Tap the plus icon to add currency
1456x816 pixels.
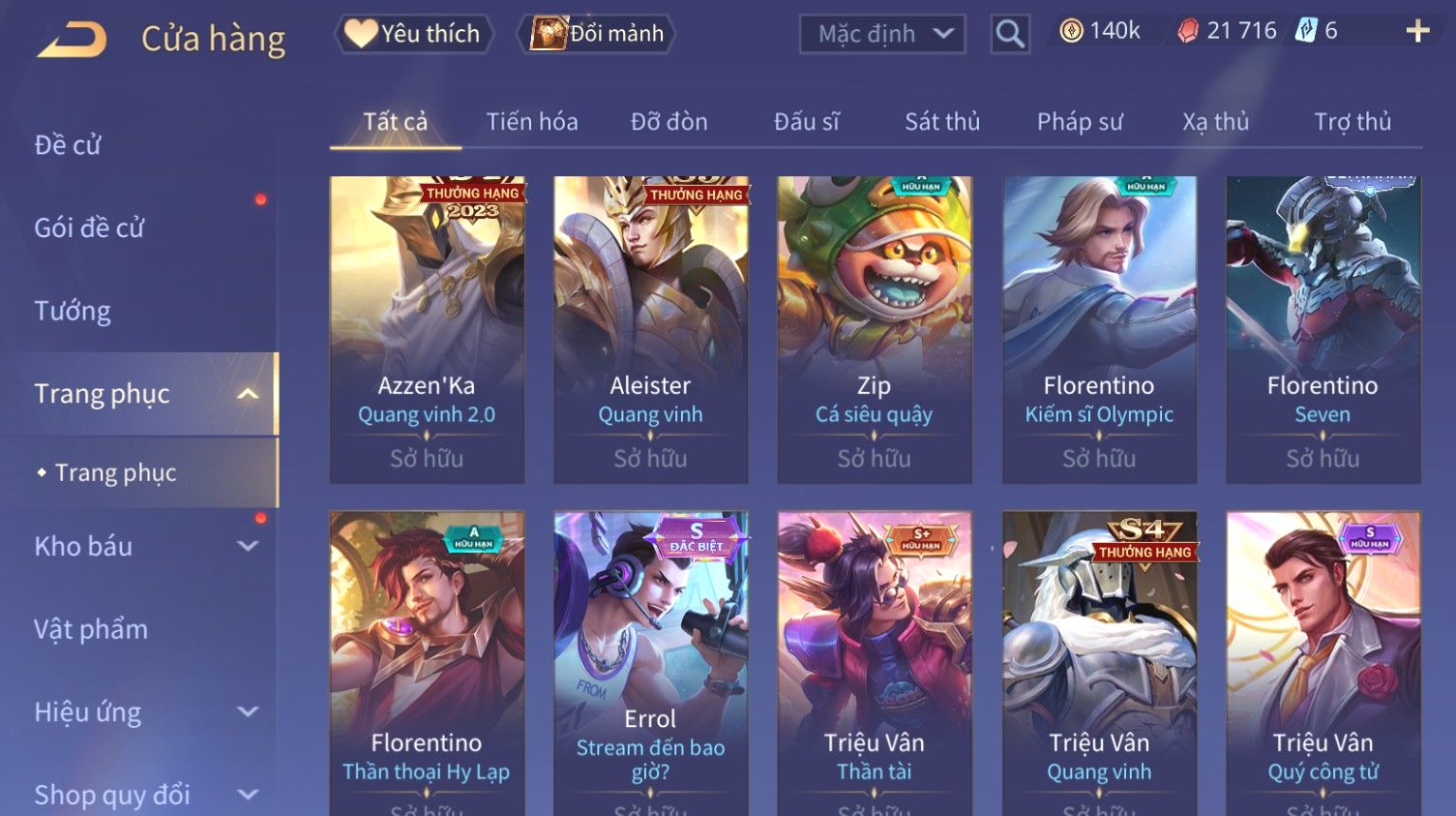(x=1417, y=32)
